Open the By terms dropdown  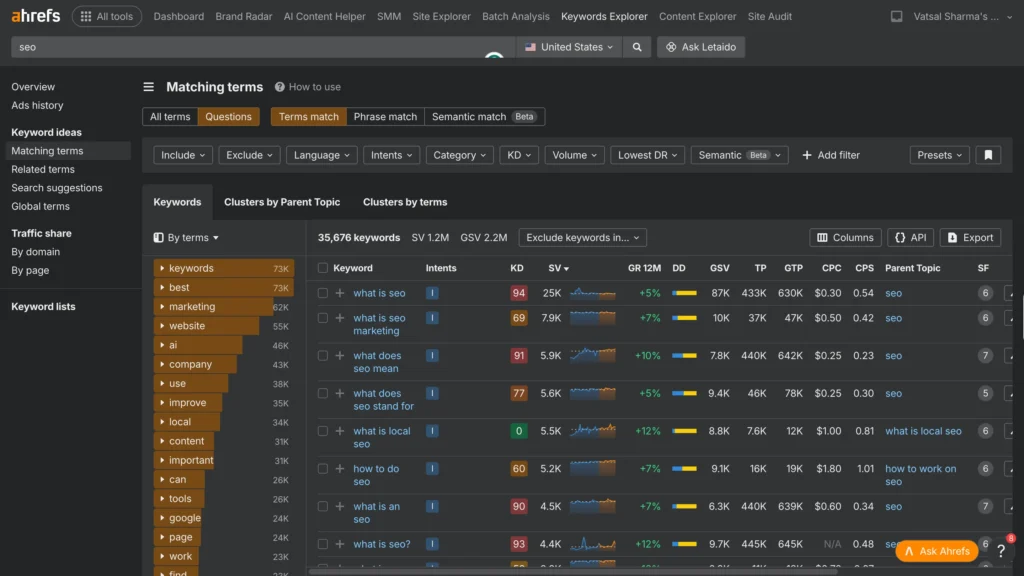[186, 238]
